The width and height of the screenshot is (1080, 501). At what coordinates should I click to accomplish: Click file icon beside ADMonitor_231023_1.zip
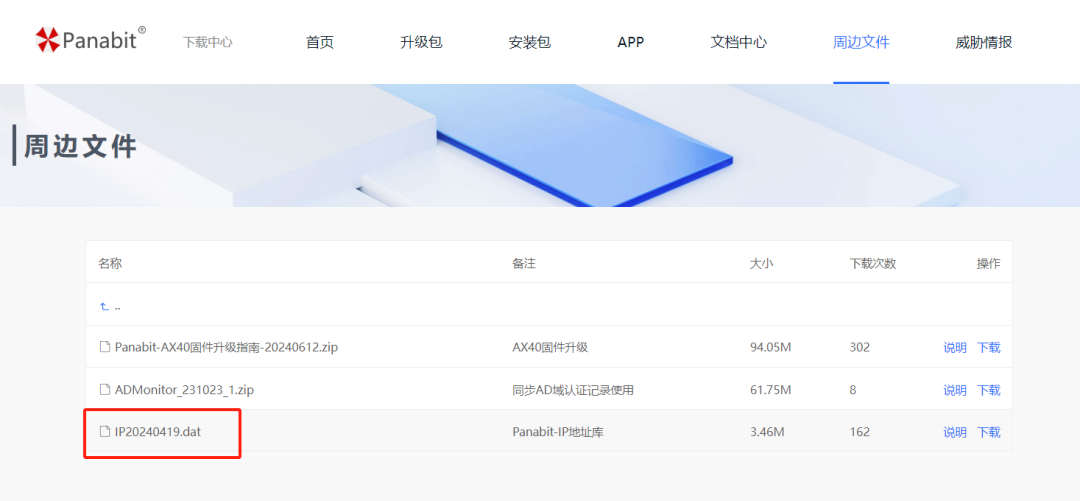[x=105, y=390]
